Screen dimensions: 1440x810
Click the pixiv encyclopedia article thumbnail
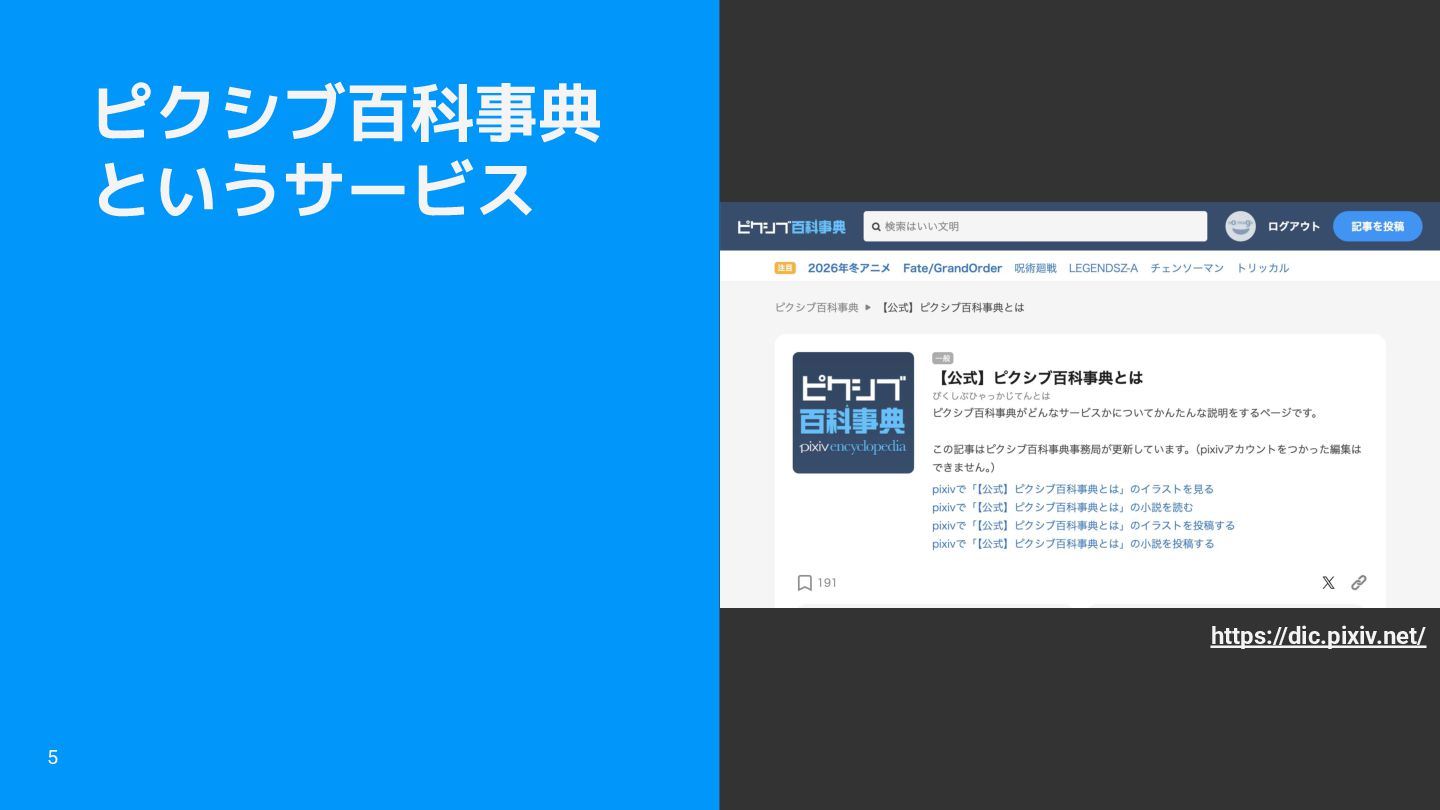[x=853, y=412]
